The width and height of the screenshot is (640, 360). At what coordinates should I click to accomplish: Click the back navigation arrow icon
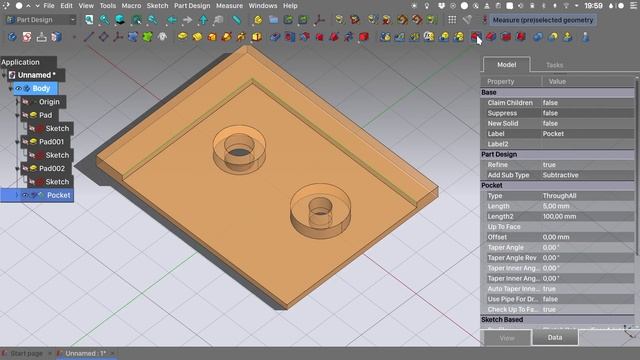tap(172, 20)
